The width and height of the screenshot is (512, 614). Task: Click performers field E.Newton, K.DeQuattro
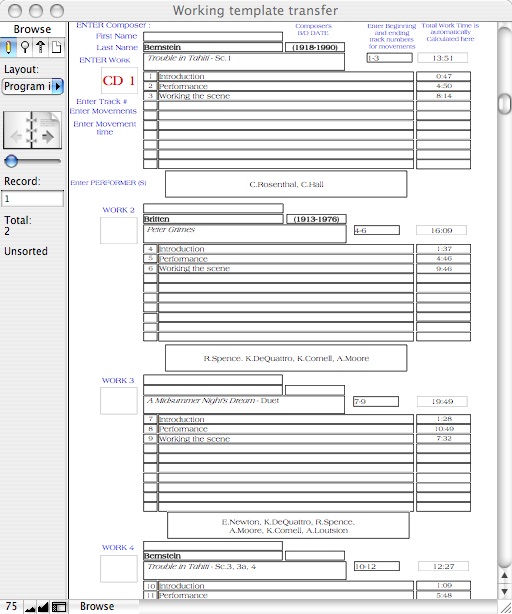pos(288,526)
